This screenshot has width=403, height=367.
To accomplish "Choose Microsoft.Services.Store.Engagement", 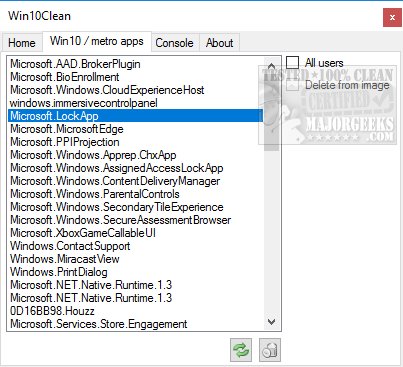I will 135,324.
